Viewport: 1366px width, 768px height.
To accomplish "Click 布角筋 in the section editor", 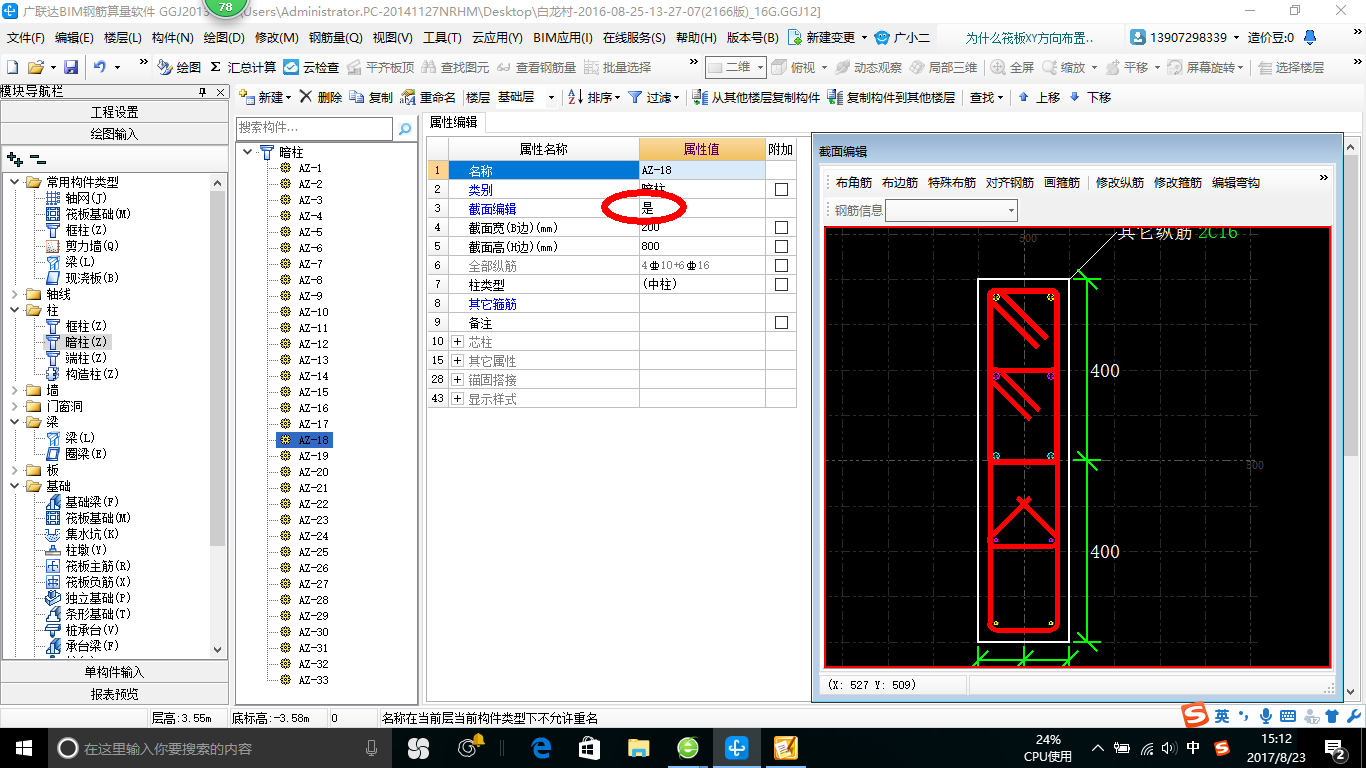I will point(854,183).
